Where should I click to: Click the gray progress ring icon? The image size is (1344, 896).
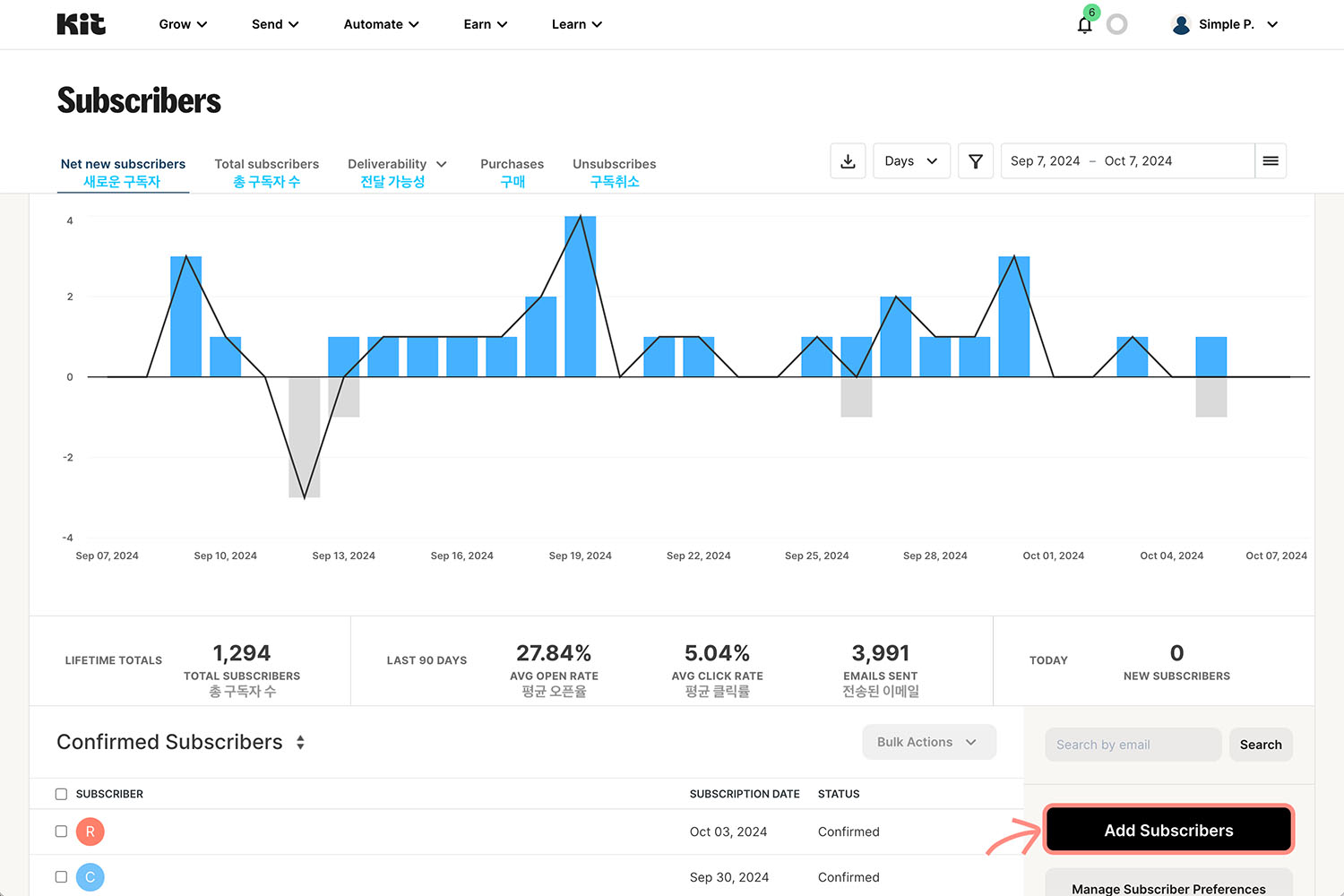click(1116, 24)
